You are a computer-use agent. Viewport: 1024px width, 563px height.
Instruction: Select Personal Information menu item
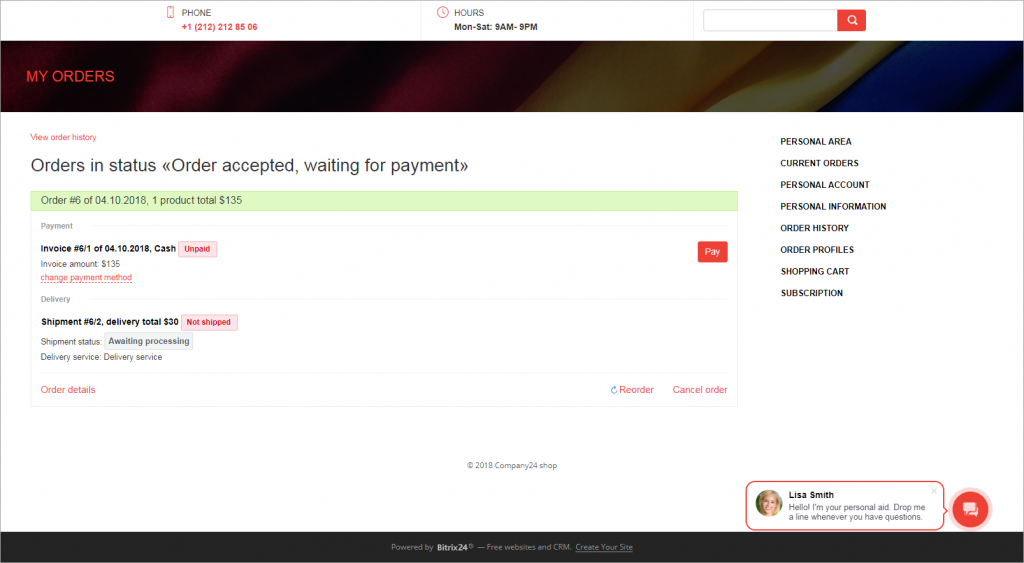[833, 206]
